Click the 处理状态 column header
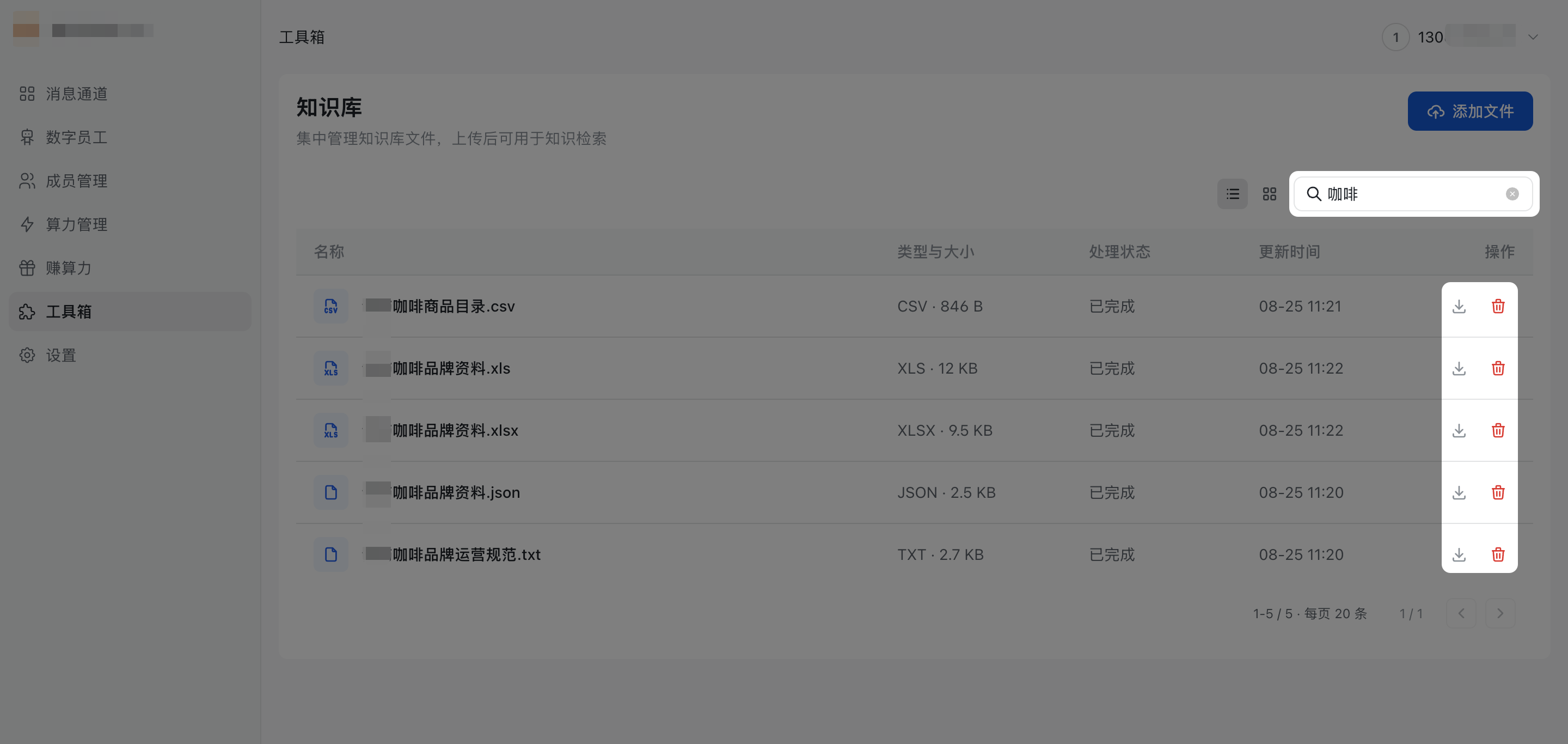The width and height of the screenshot is (1568, 744). coord(1119,252)
